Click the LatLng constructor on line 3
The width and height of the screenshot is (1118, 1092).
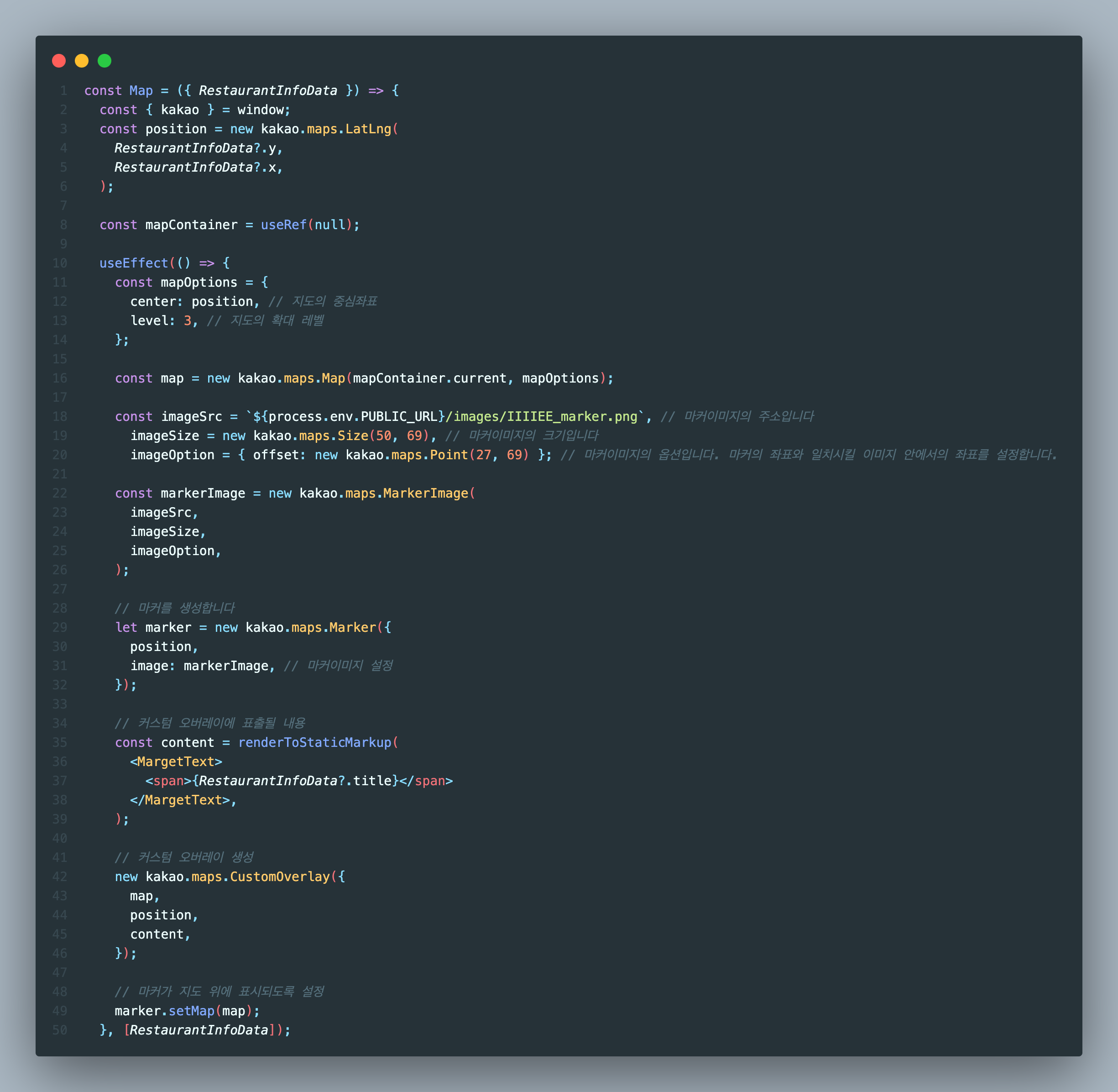click(x=367, y=129)
